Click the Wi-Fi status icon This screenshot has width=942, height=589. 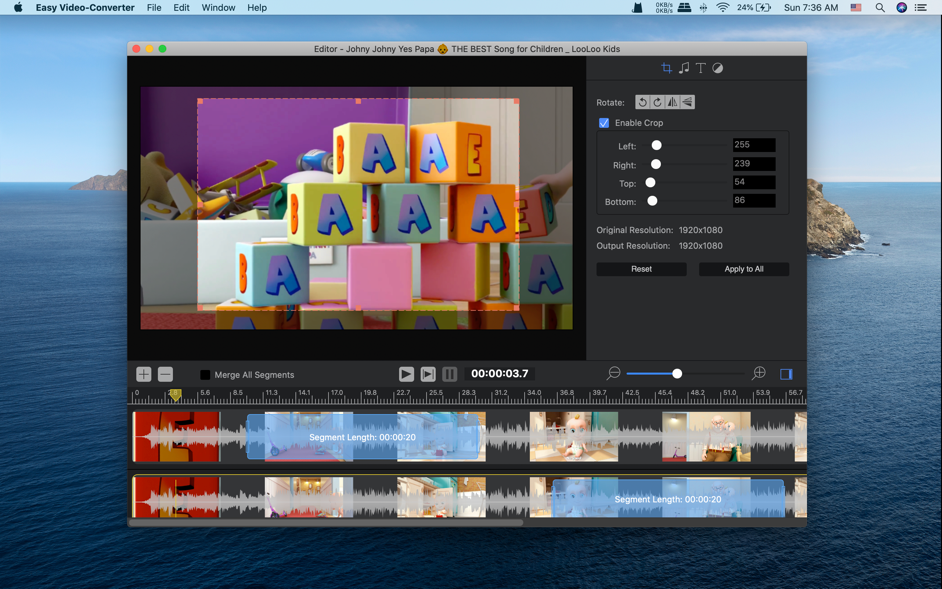point(723,8)
